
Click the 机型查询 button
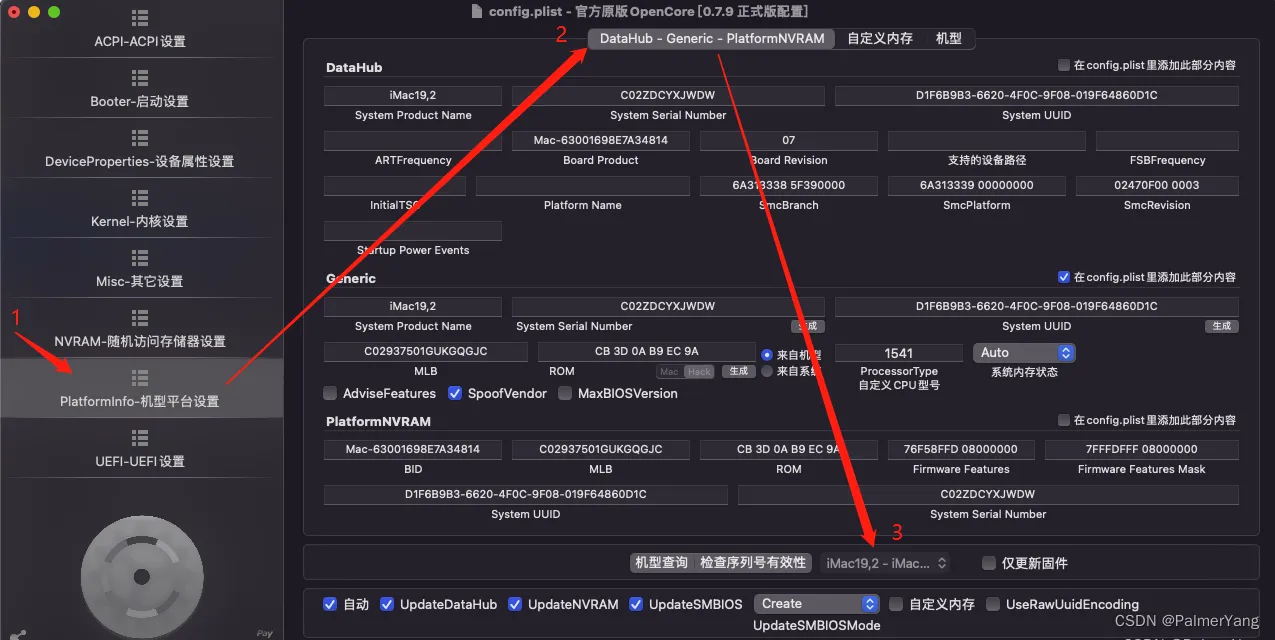point(661,563)
